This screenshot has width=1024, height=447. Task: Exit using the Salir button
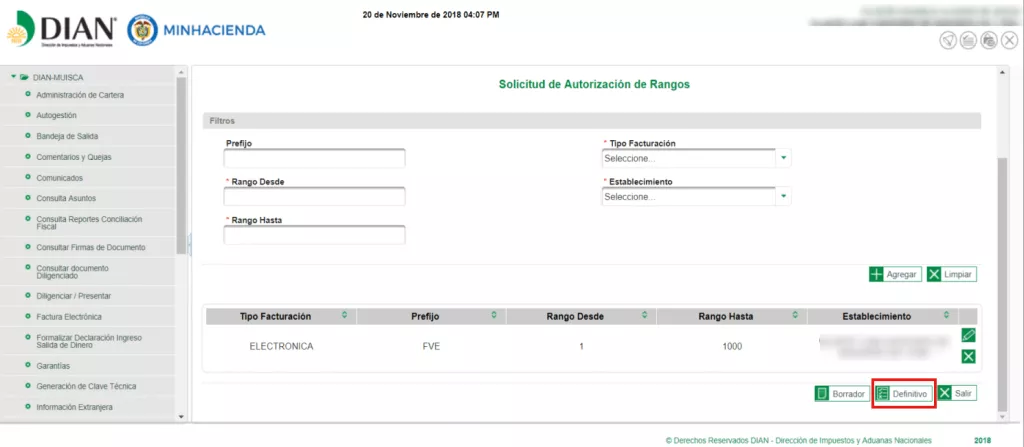tap(957, 394)
